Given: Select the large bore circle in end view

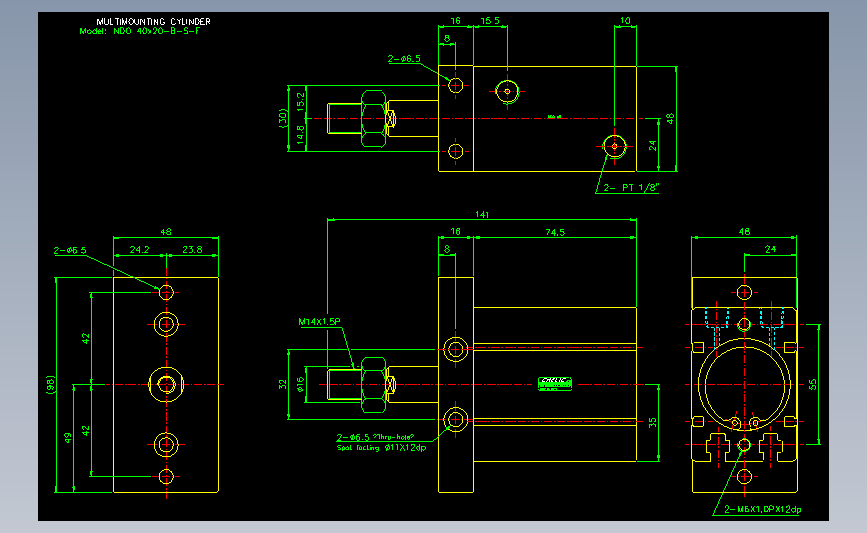Looking at the screenshot, I should (744, 384).
